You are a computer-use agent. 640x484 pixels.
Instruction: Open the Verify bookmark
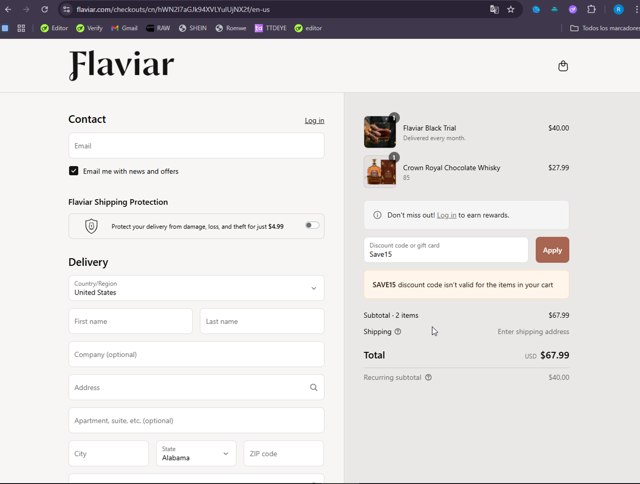89,28
